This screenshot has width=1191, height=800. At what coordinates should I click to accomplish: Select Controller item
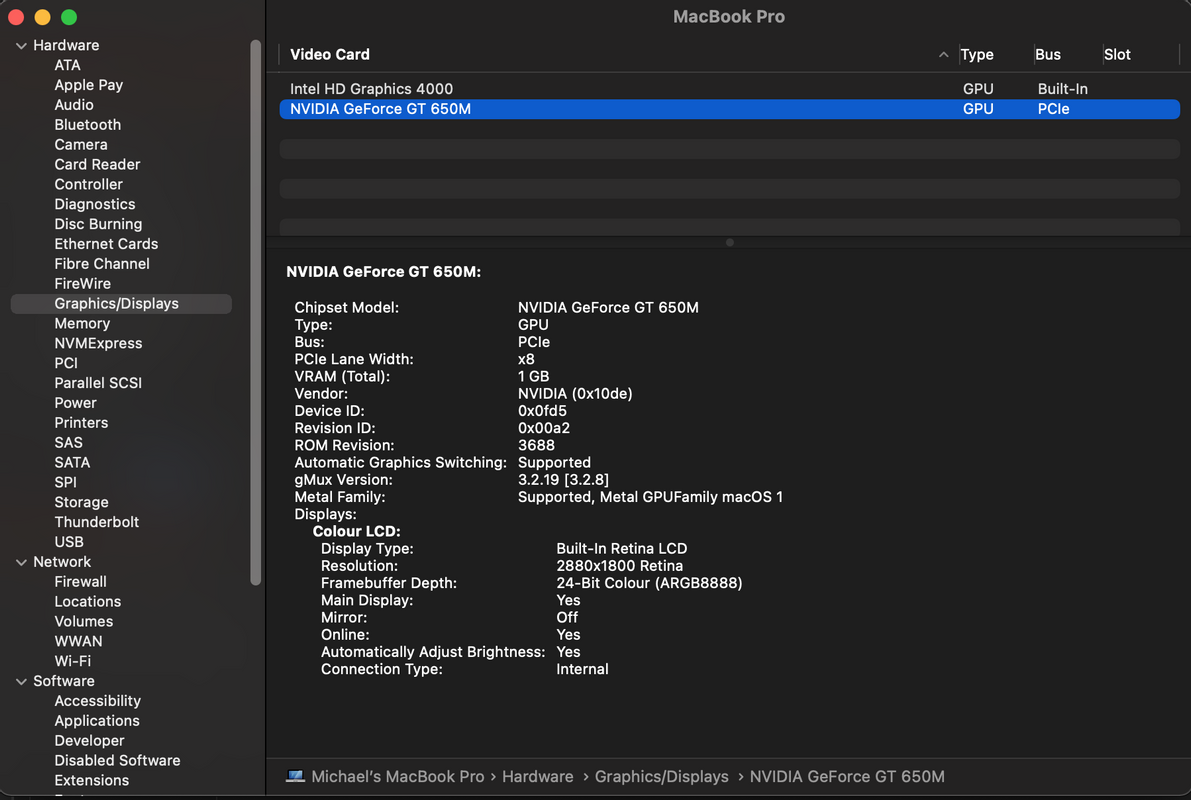88,184
